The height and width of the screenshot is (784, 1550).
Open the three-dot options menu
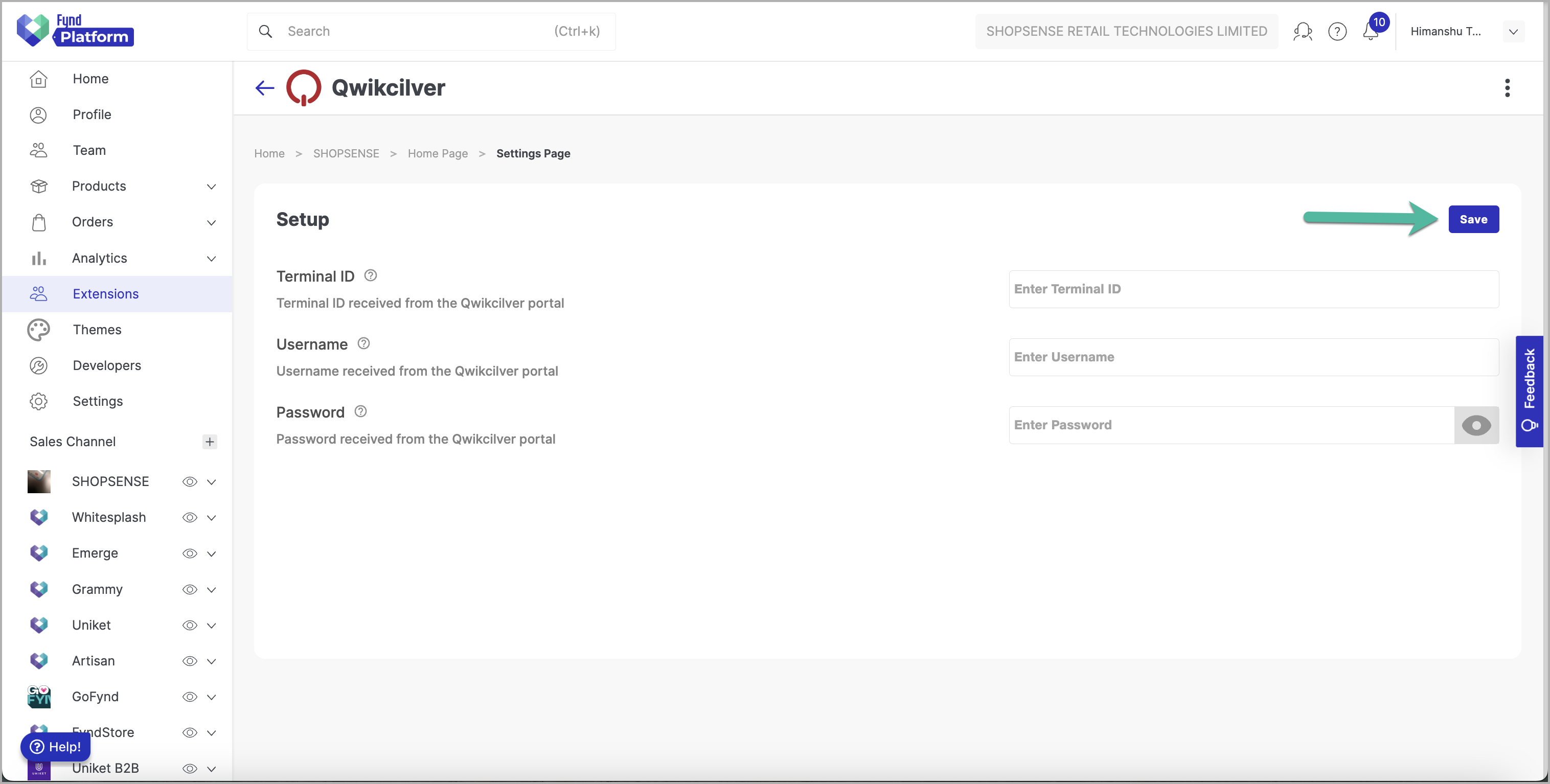point(1507,88)
